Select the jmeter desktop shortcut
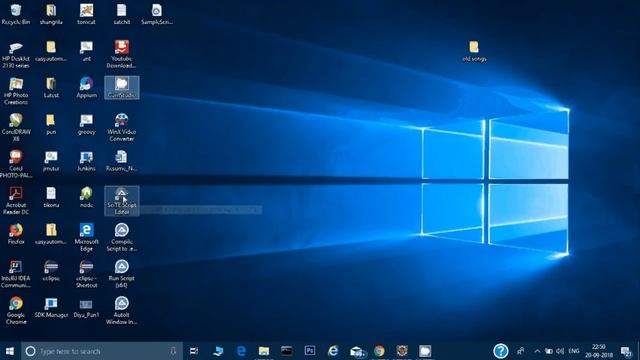 (x=51, y=161)
